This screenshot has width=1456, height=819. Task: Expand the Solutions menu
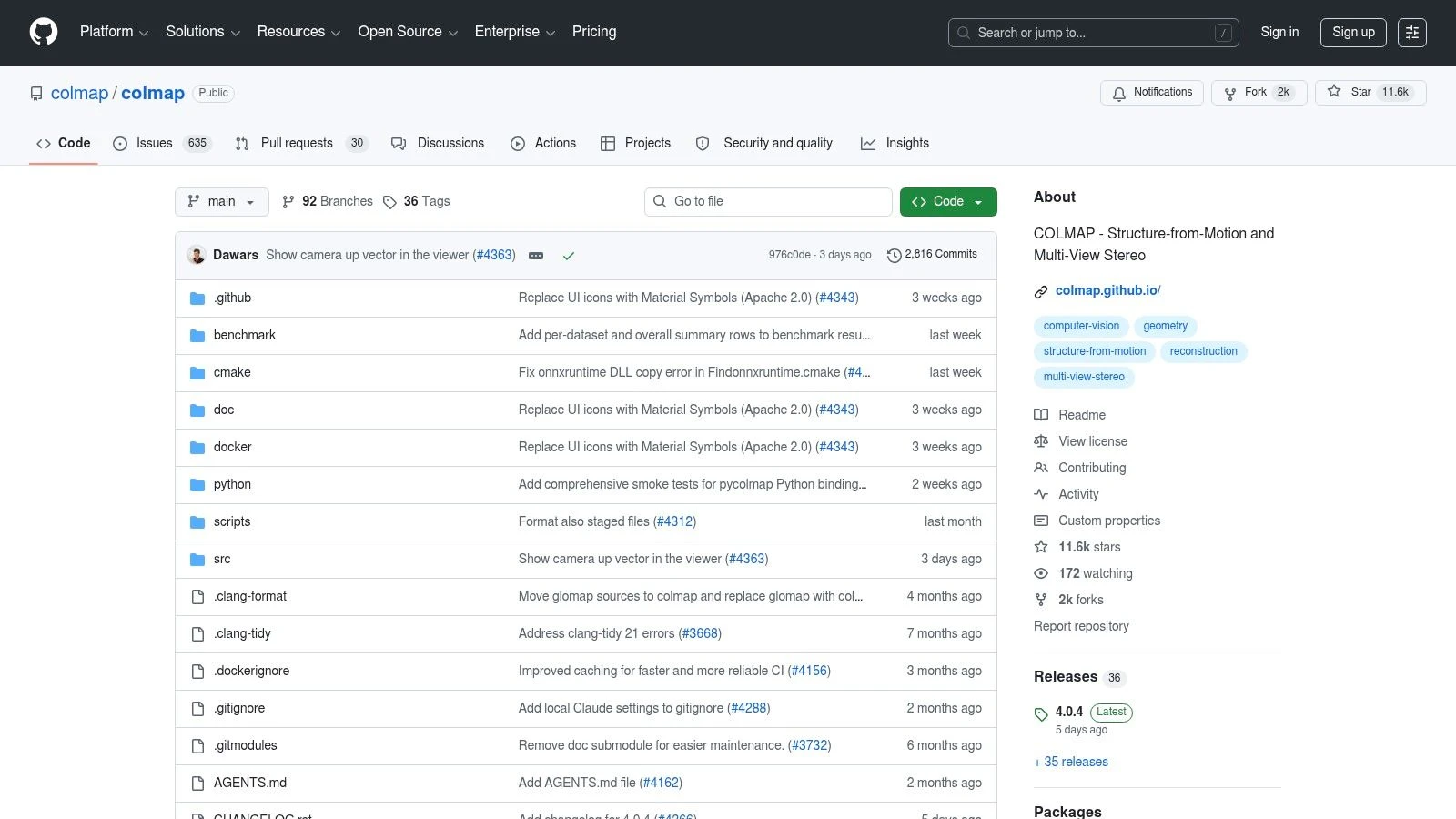coord(203,32)
